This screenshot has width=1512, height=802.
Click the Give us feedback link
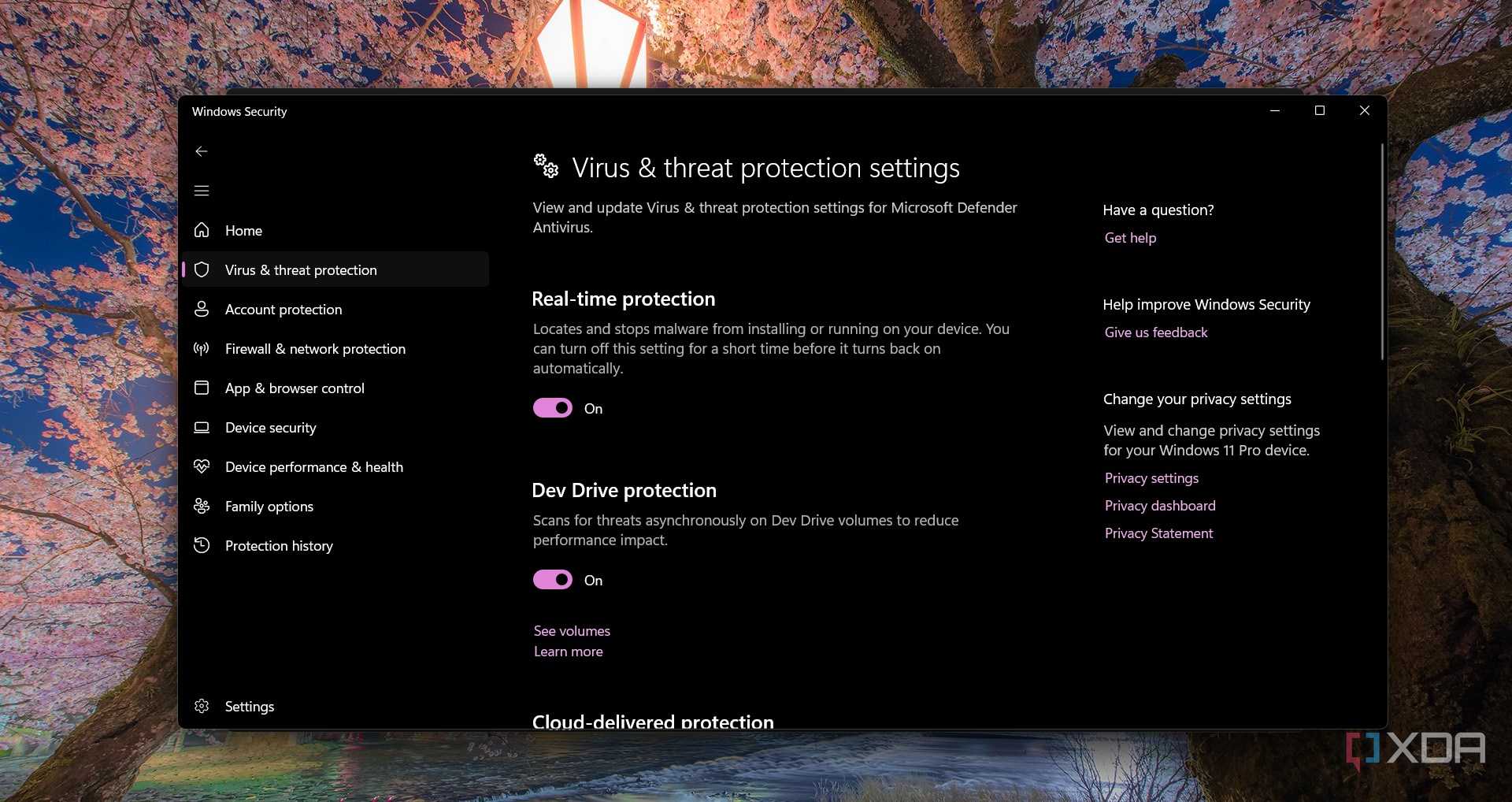coord(1155,332)
